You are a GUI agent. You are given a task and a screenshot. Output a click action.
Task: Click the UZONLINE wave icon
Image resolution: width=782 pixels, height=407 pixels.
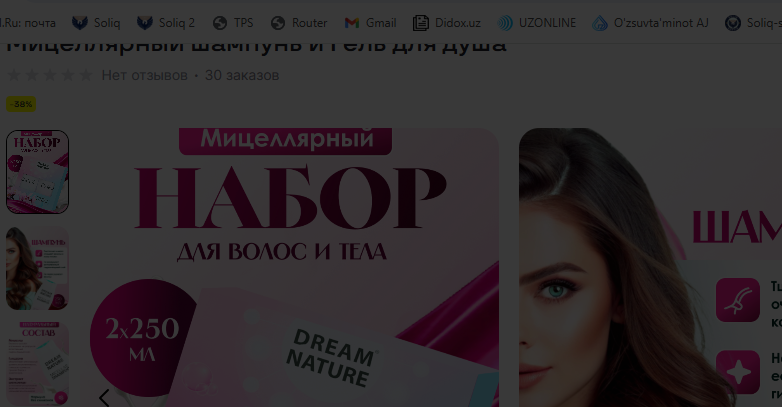pos(505,23)
